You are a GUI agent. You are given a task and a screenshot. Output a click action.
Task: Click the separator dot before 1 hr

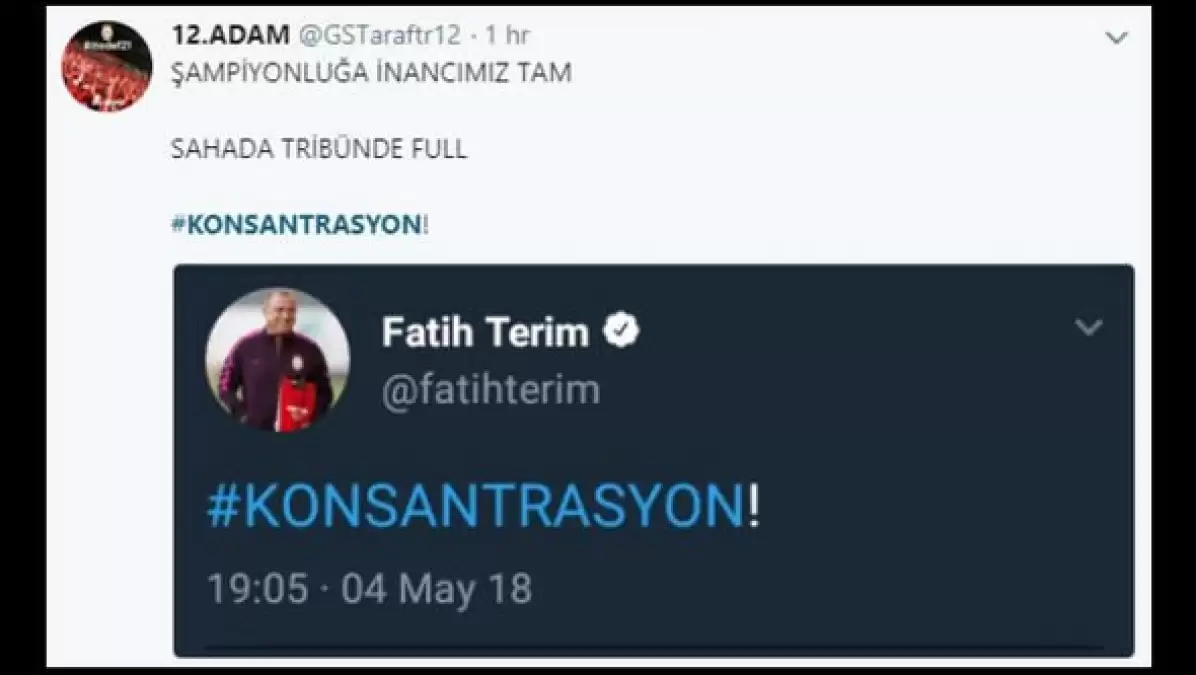pos(474,35)
